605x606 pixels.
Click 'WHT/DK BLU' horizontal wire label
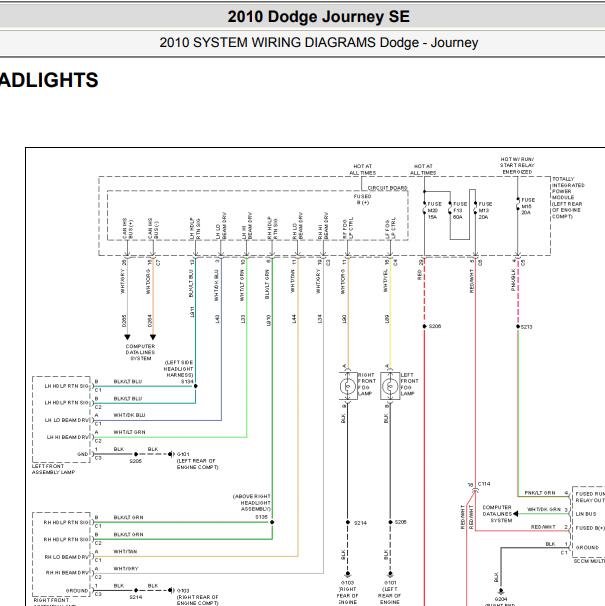[x=129, y=415]
